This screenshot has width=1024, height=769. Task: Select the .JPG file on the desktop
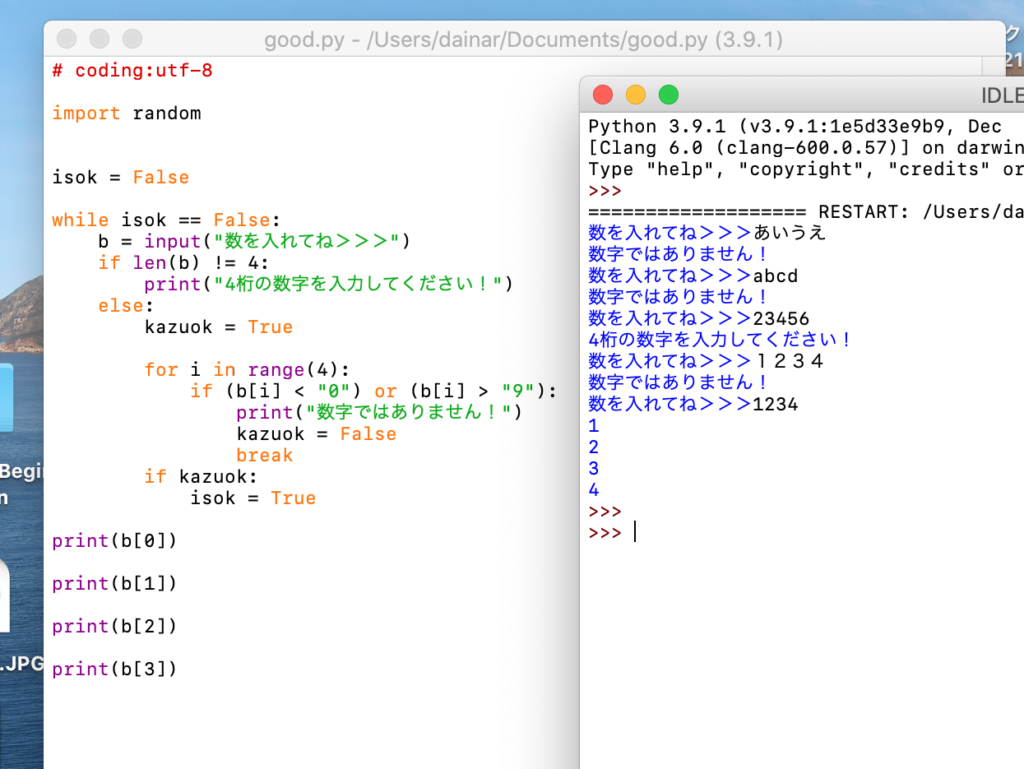coord(20,662)
